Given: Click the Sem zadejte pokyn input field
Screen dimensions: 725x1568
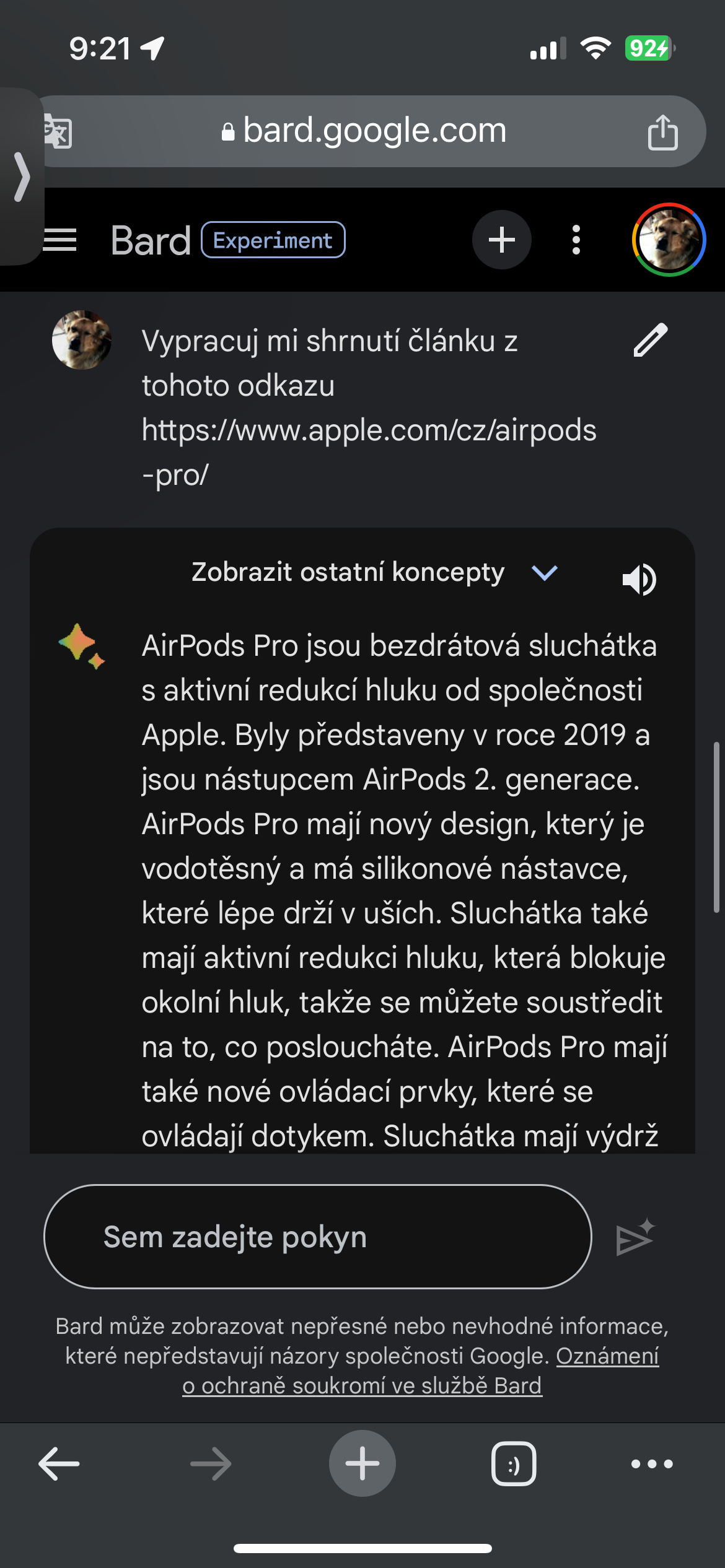Looking at the screenshot, I should (x=318, y=1237).
